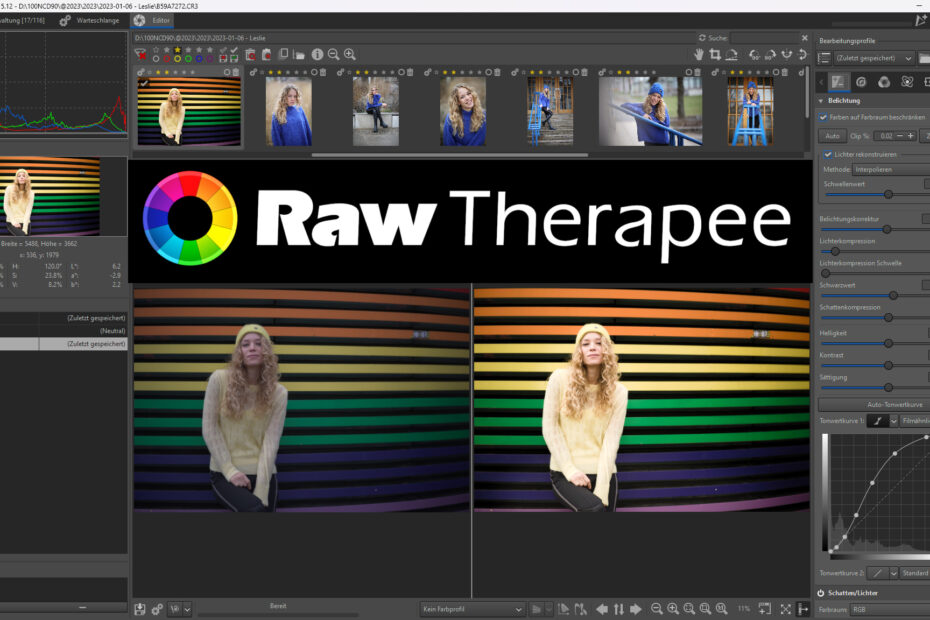Image resolution: width=930 pixels, height=620 pixels.
Task: Save current image using the bottom-left icon
Action: point(140,609)
